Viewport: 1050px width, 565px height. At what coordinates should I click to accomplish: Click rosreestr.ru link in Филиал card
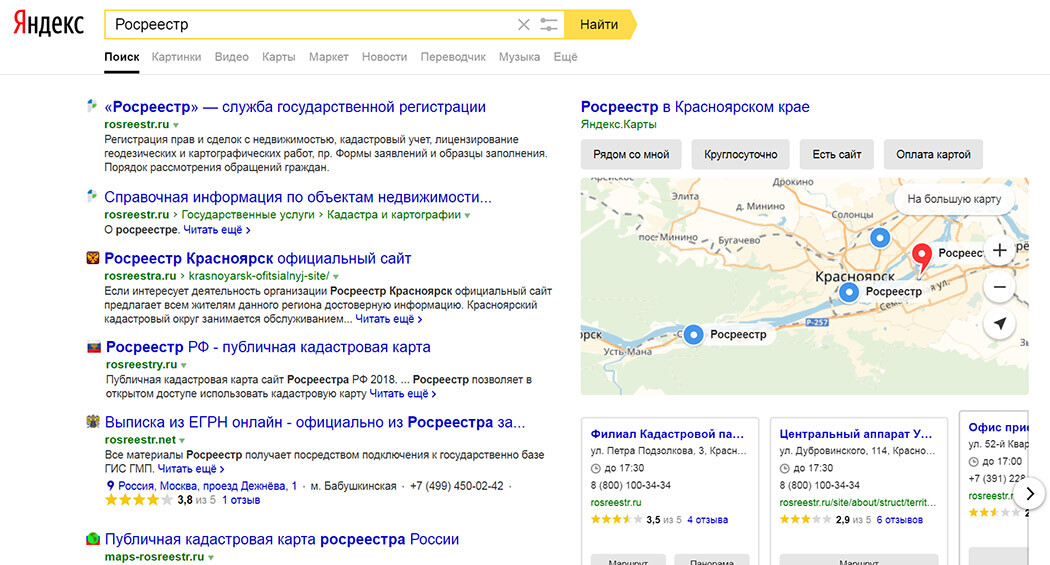pos(616,502)
